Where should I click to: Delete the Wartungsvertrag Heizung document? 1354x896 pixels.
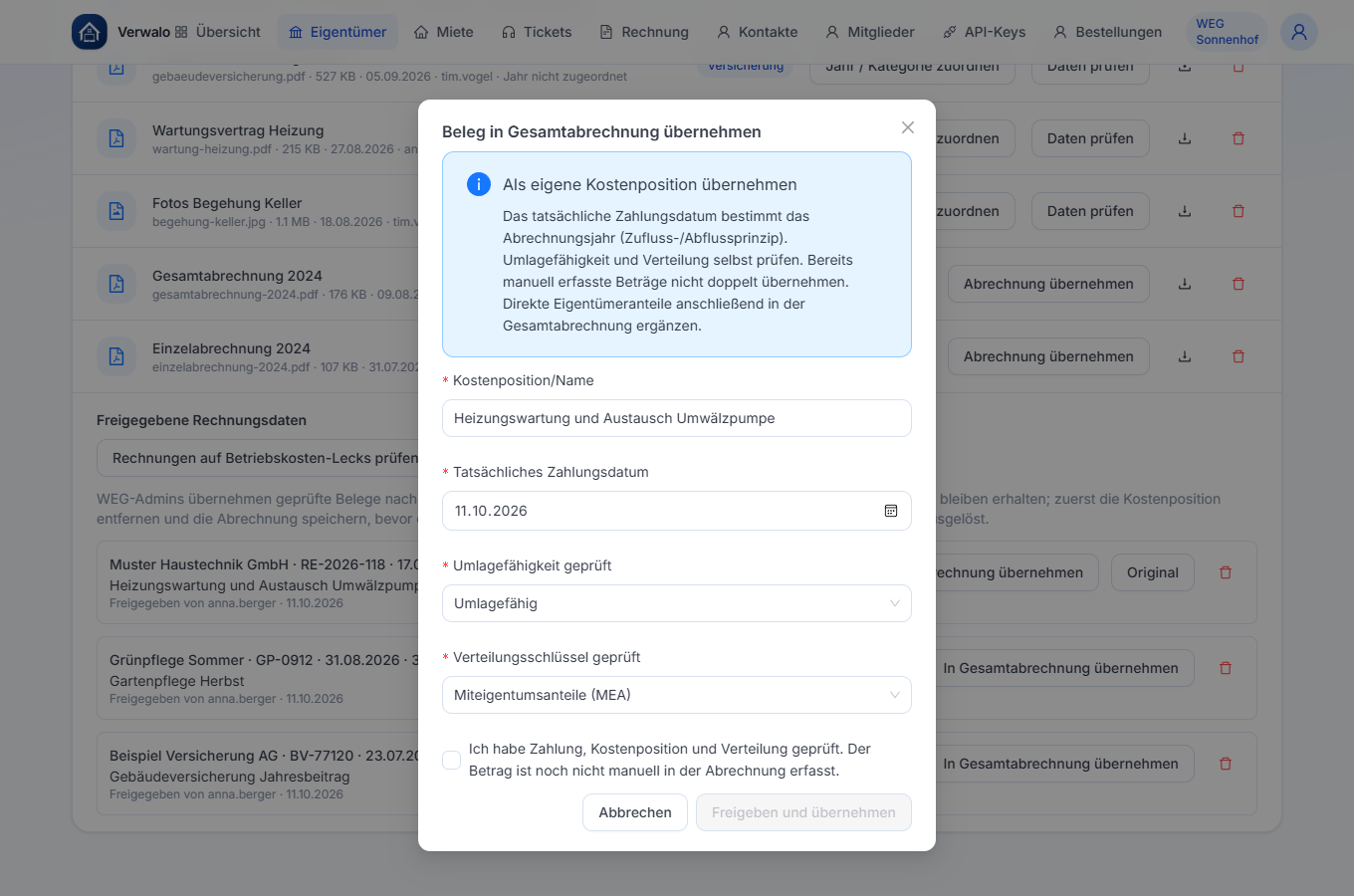pos(1239,138)
